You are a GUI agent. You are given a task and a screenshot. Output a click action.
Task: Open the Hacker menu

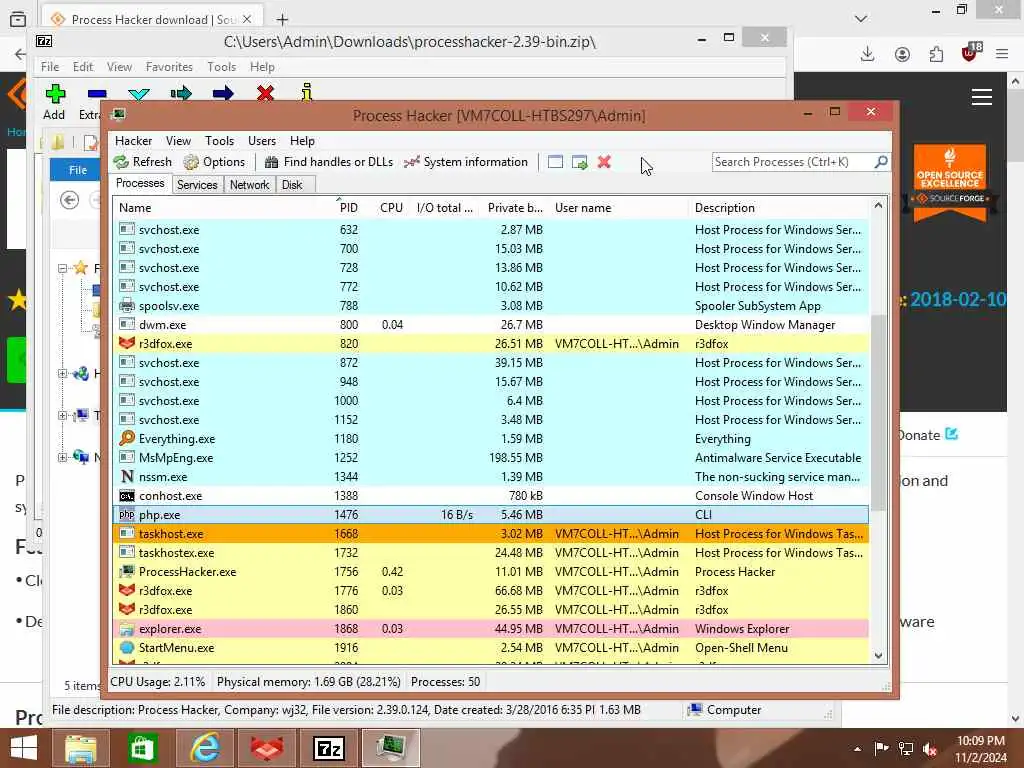tap(133, 141)
